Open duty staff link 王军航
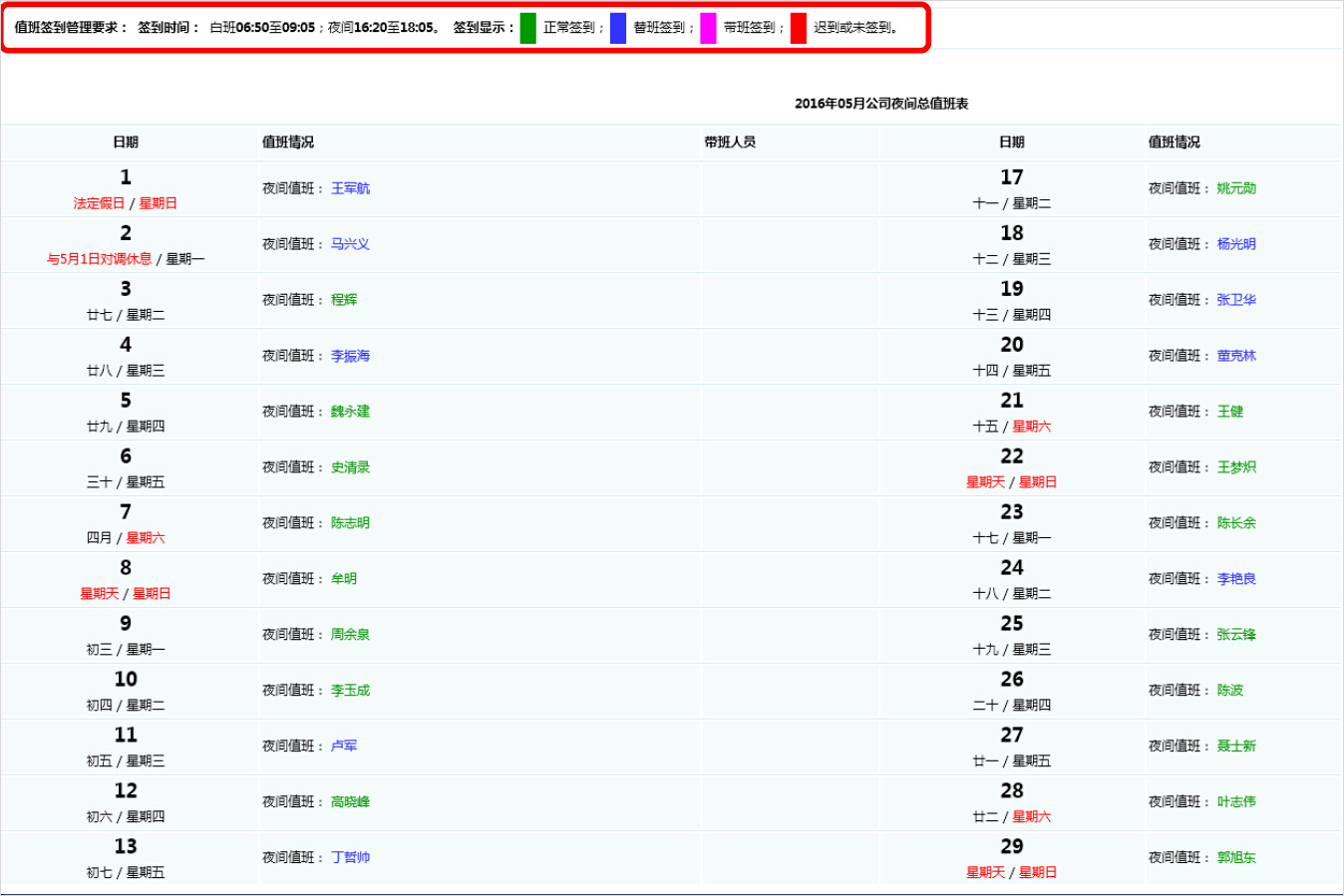This screenshot has width=1344, height=896. tap(350, 188)
